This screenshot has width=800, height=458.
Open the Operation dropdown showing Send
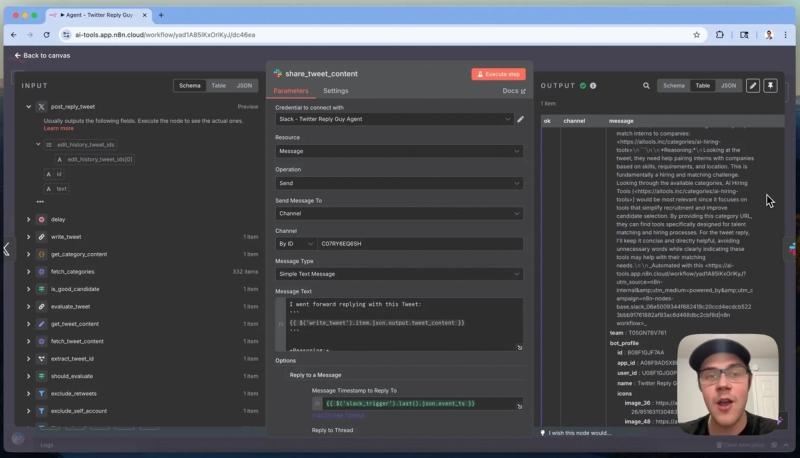[x=399, y=183]
